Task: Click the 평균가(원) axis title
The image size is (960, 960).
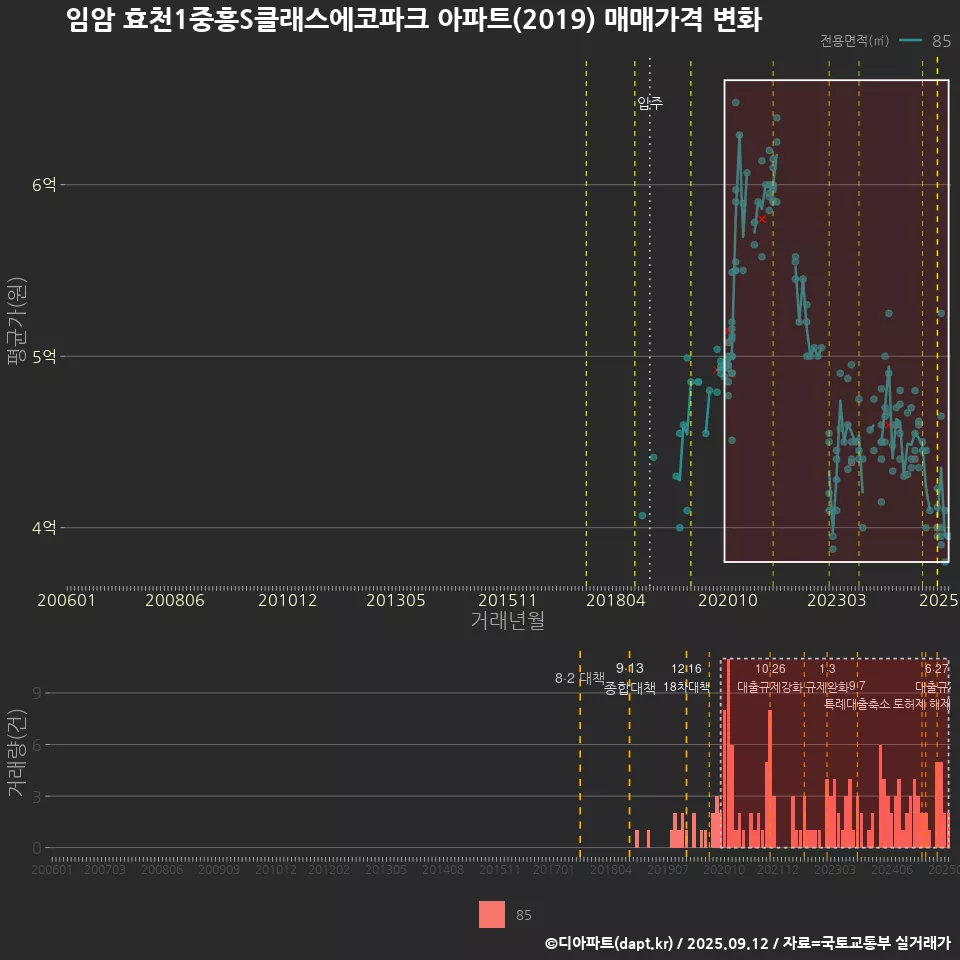Action: (x=17, y=321)
